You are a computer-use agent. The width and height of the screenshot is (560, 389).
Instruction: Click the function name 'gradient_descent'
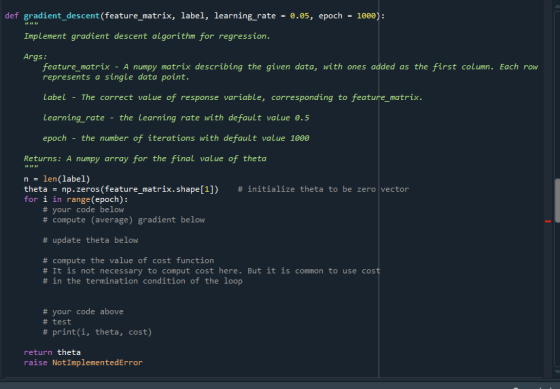click(61, 16)
